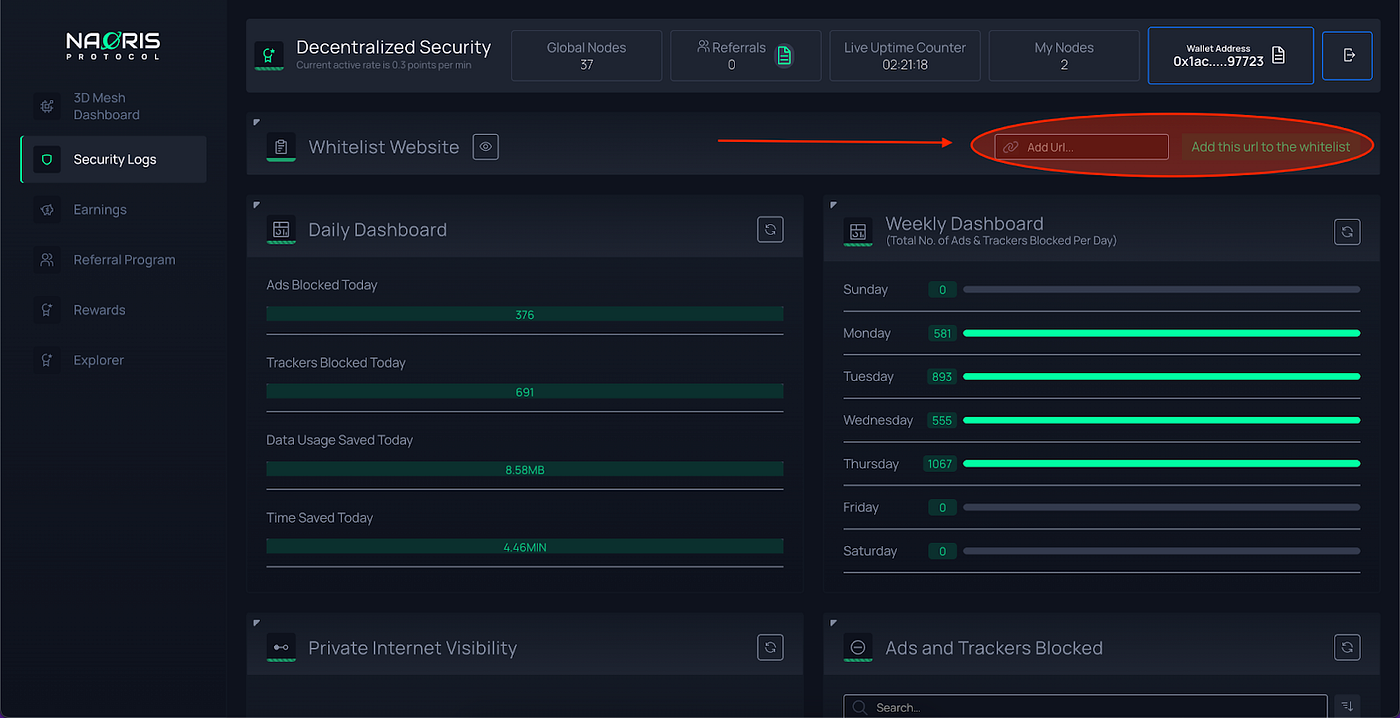Image resolution: width=1400 pixels, height=718 pixels.
Task: Click Add this url to the whitelist
Action: (x=1270, y=147)
